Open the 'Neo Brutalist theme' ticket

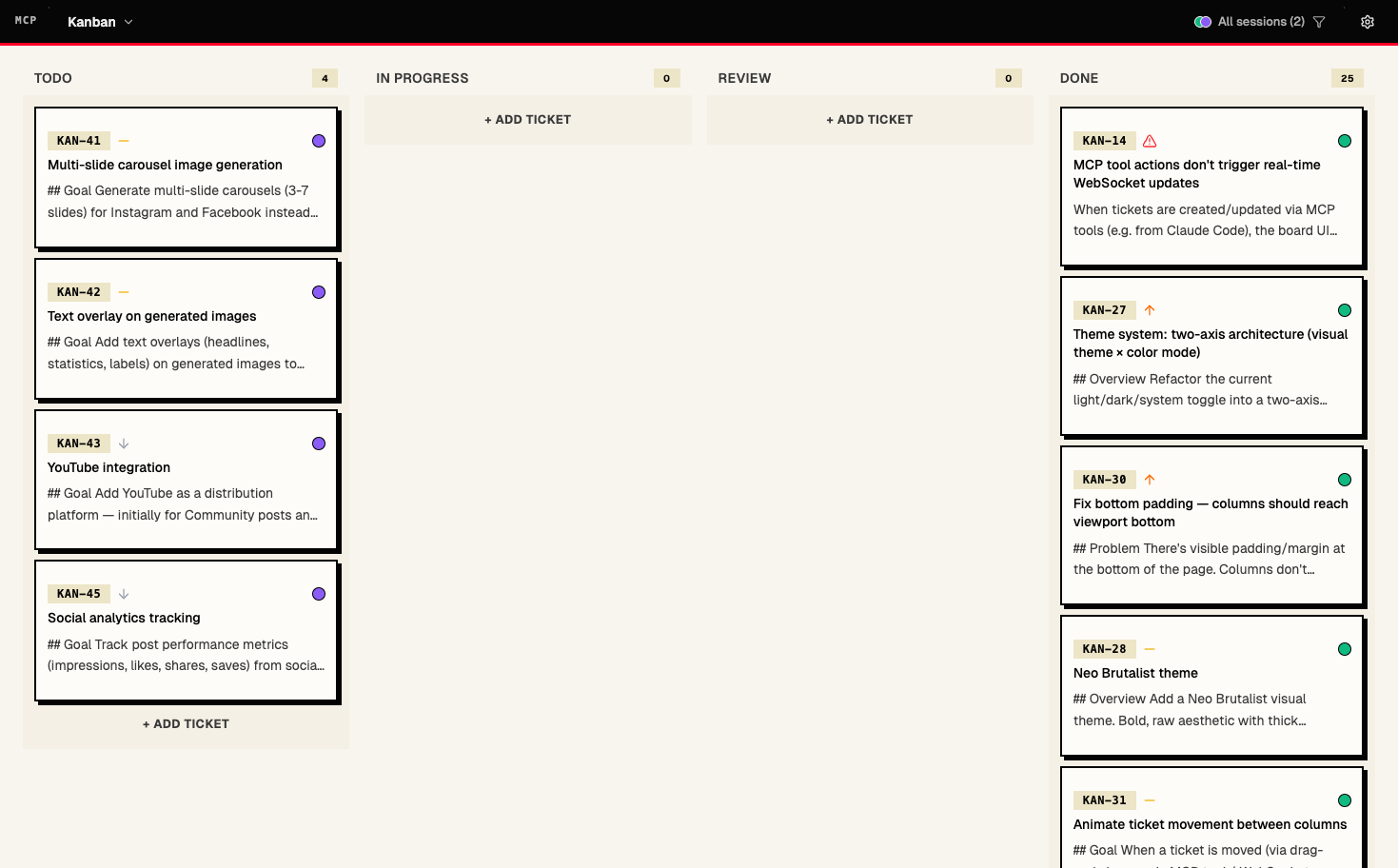tap(1135, 674)
